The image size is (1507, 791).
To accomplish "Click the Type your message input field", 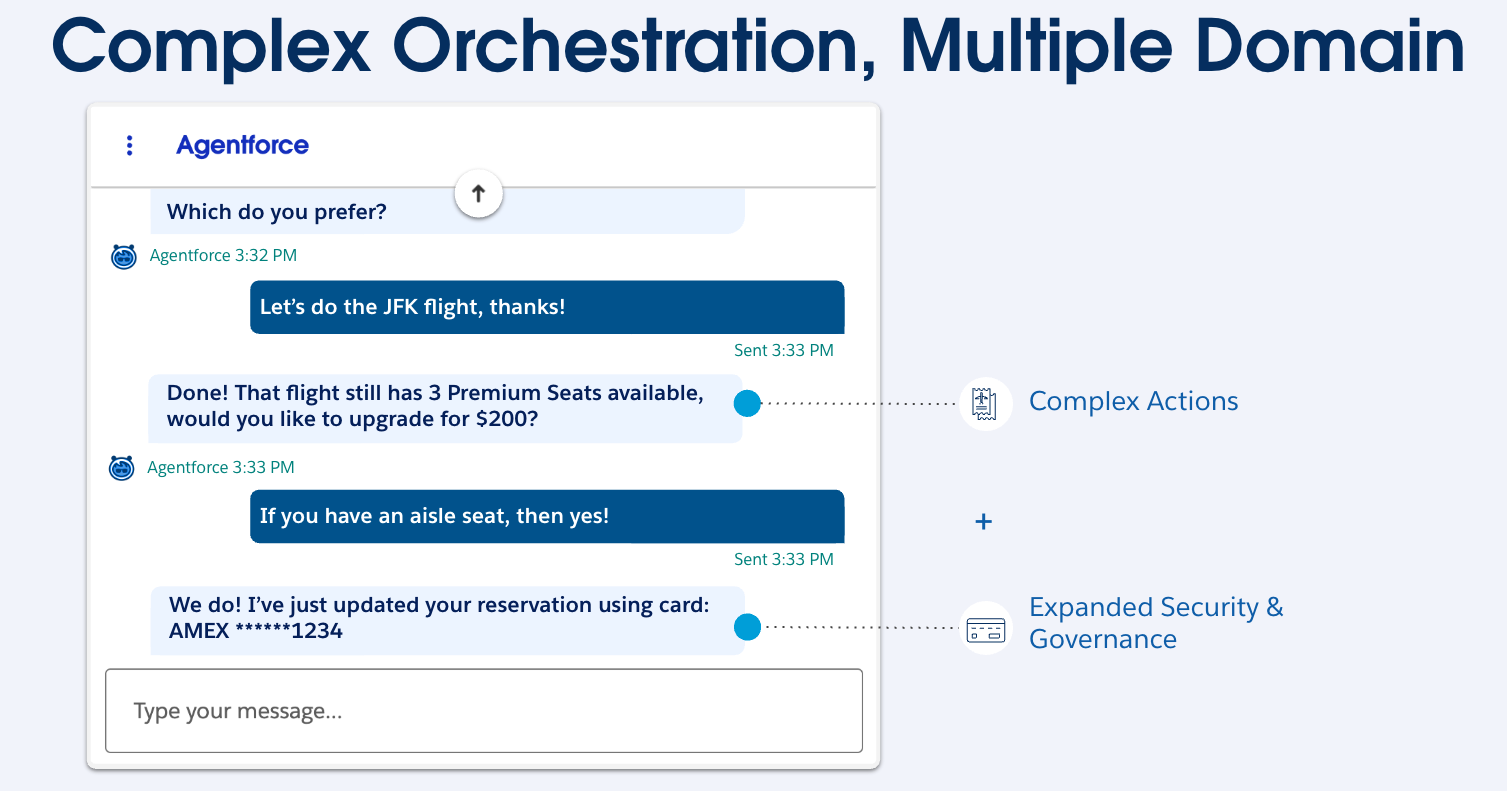I will click(484, 710).
